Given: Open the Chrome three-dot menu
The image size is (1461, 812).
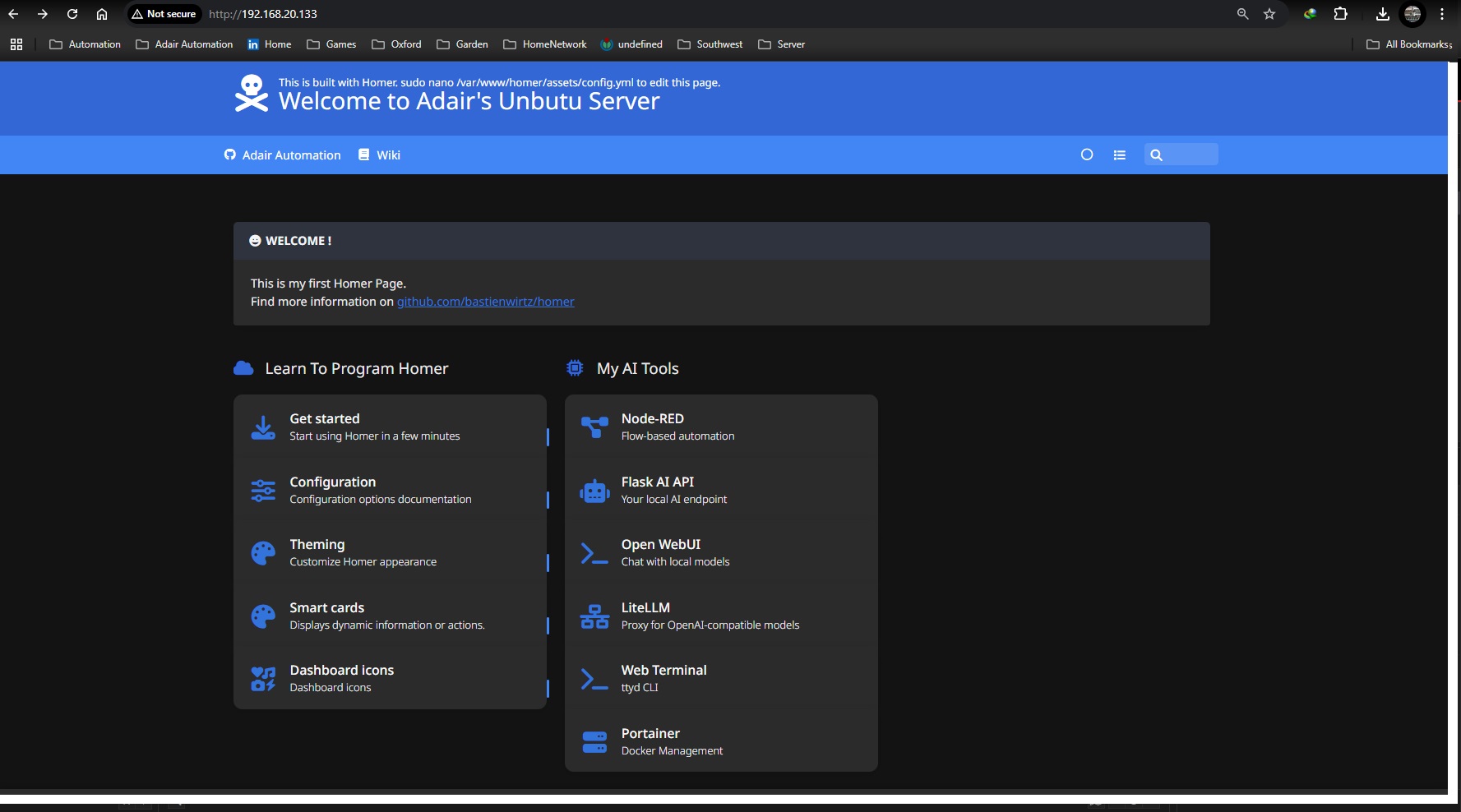Looking at the screenshot, I should point(1442,14).
